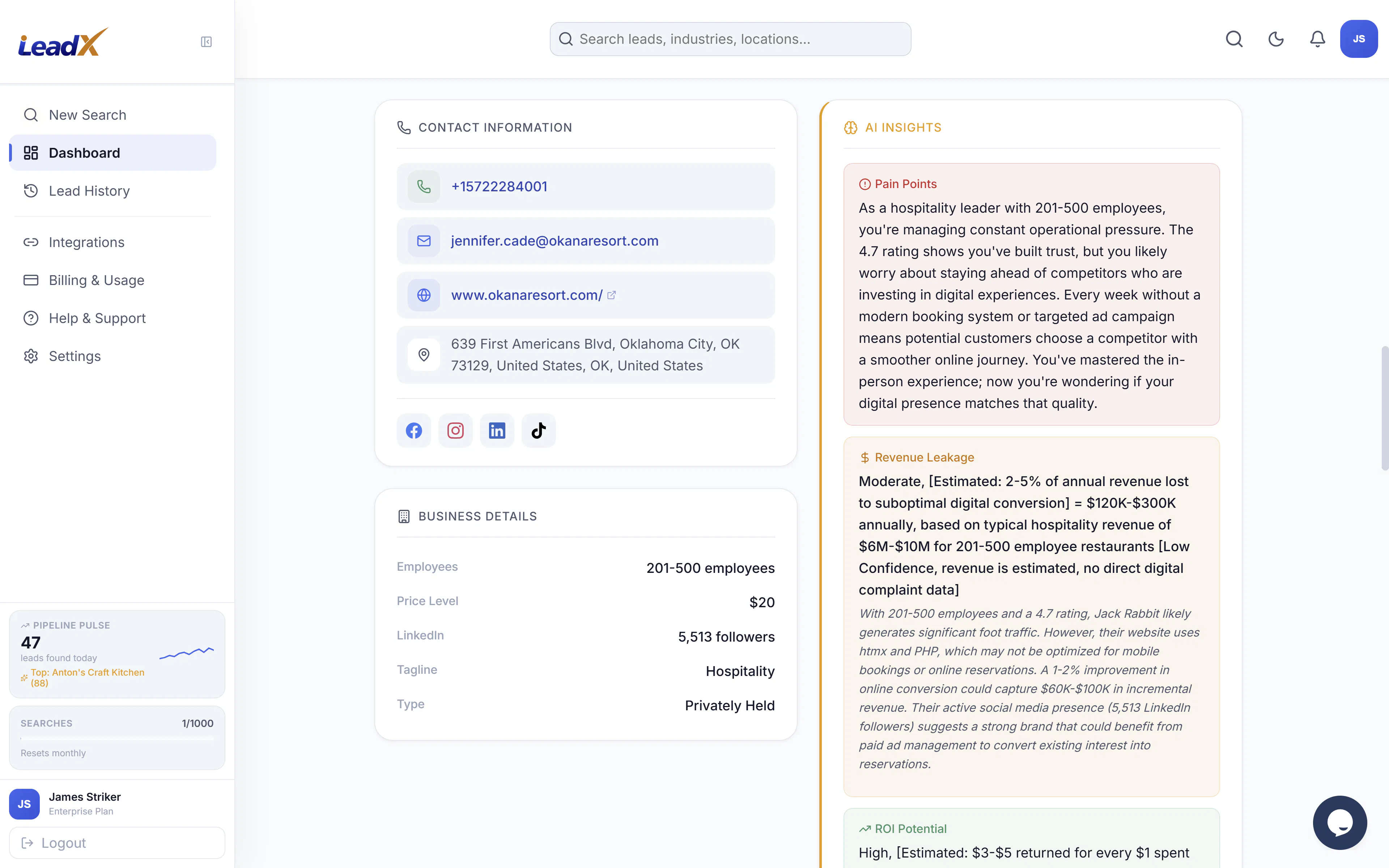This screenshot has height=868, width=1389.
Task: Click the globe website icon
Action: [424, 295]
